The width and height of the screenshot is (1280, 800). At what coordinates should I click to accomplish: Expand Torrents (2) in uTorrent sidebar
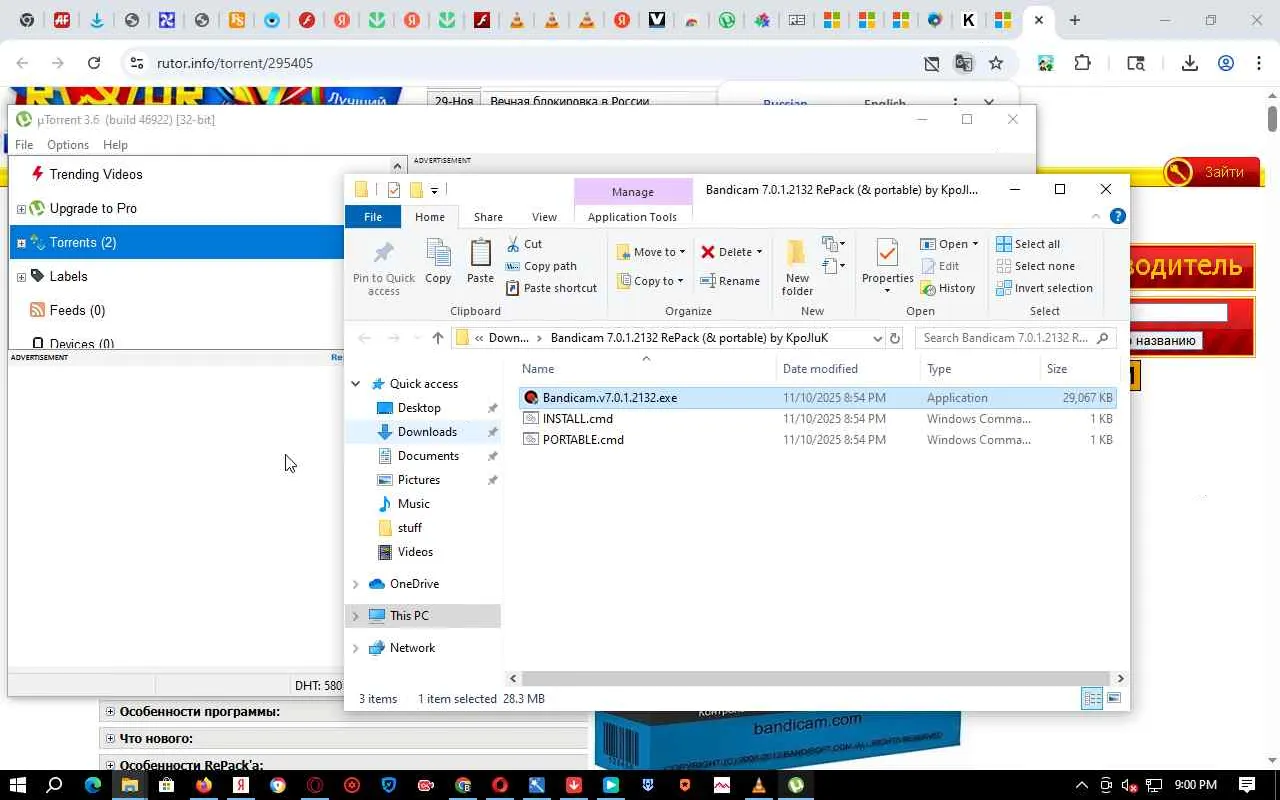click(21, 243)
